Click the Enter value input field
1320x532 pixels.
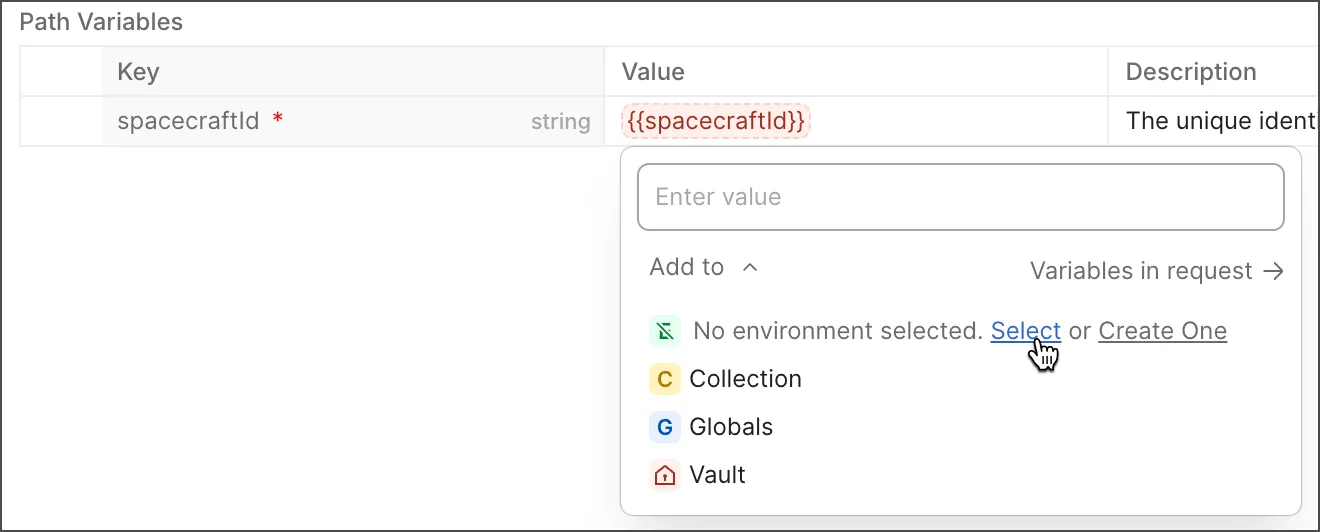pyautogui.click(x=960, y=197)
